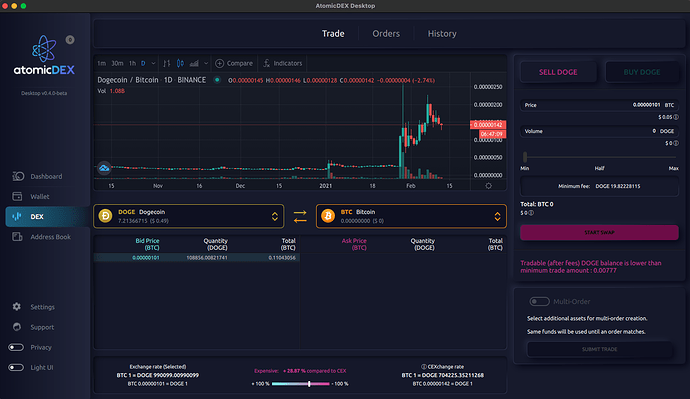Click the Compare label in chart toolbar

tap(240, 63)
